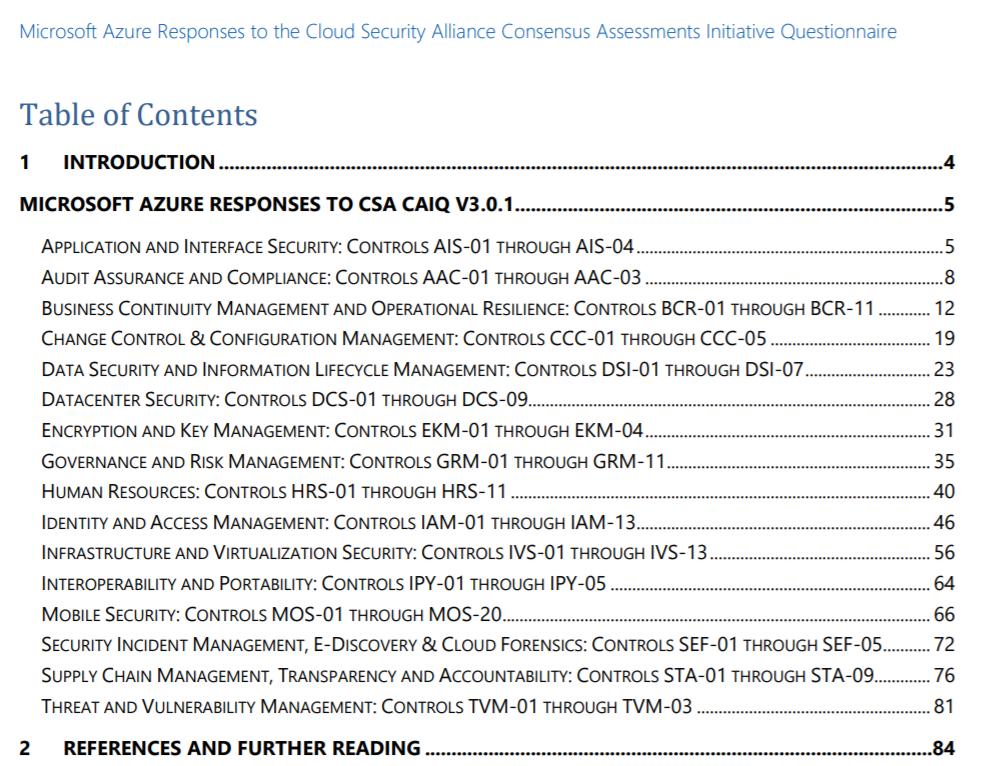Viewport: 981px width, 766px height.
Task: Go to Identity and Access Management entry
Action: point(498,522)
